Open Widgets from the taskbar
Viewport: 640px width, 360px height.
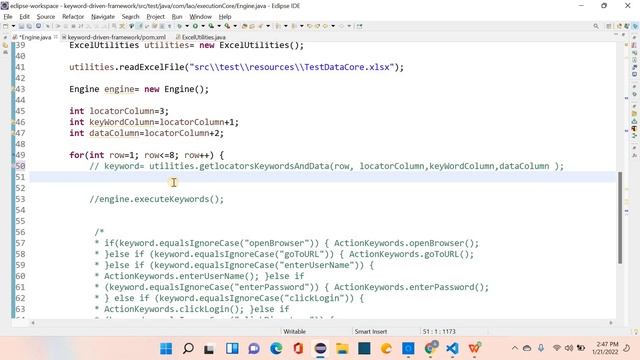click(232, 349)
